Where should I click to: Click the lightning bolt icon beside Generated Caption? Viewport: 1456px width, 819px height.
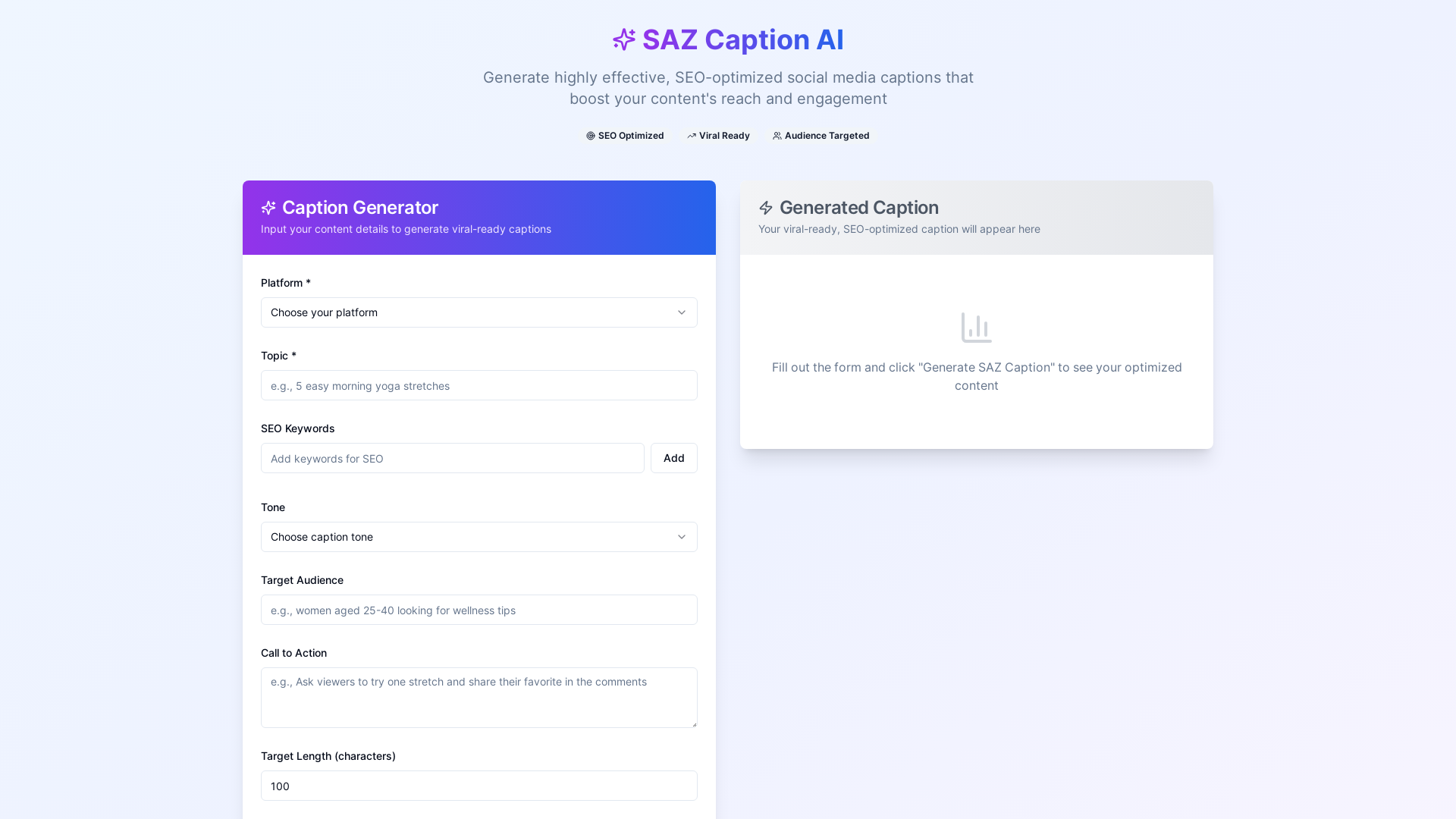coord(766,208)
